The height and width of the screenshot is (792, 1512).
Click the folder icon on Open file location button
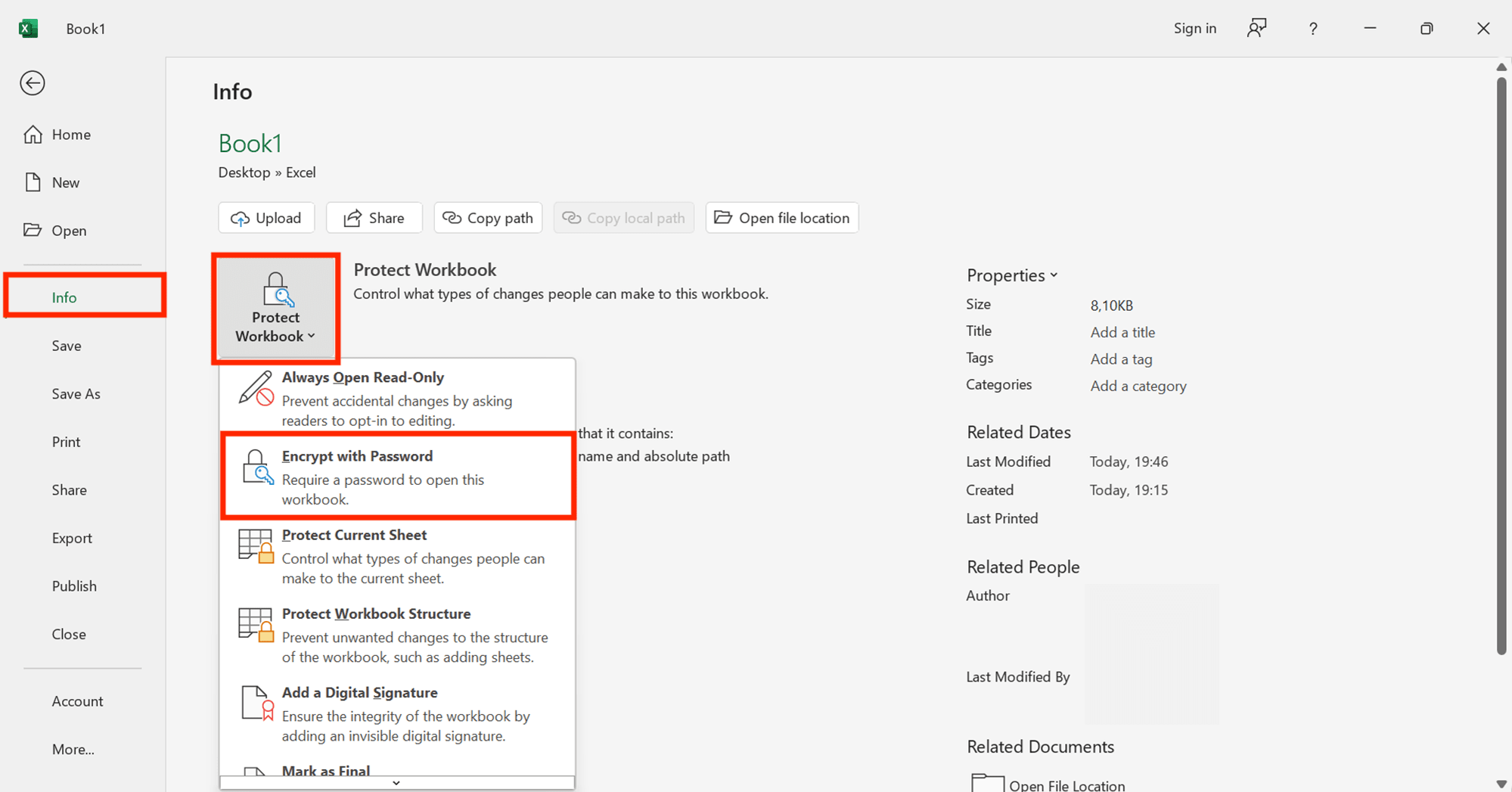(x=723, y=218)
